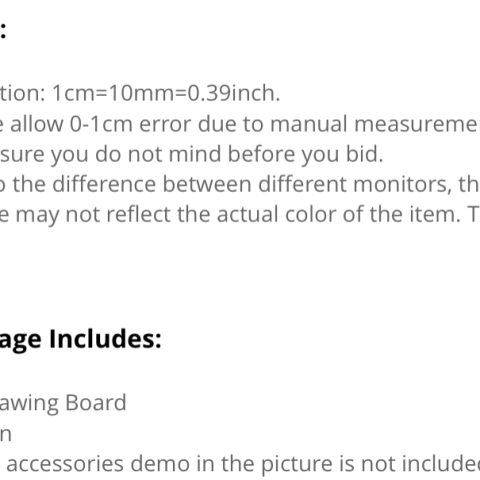Click the bold 'Includes:' heading
The width and height of the screenshot is (480, 480).
point(105,339)
